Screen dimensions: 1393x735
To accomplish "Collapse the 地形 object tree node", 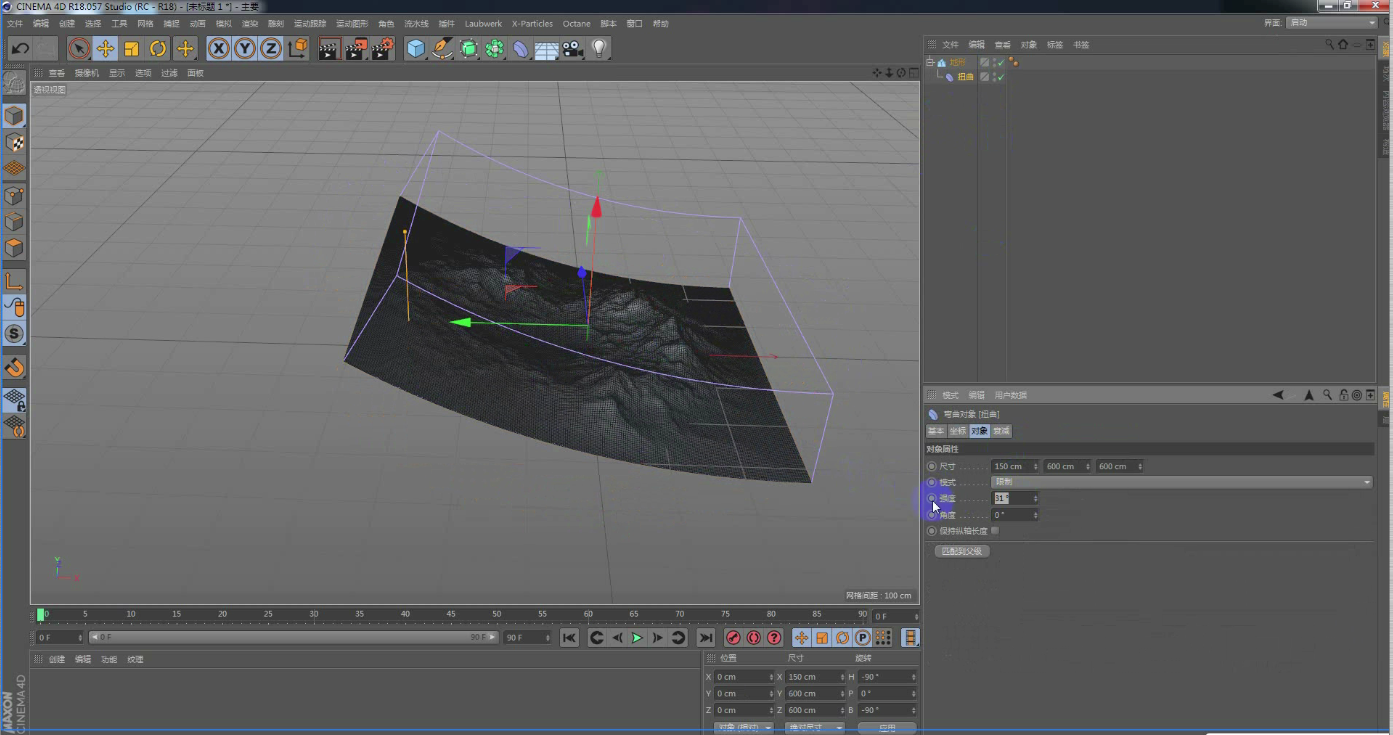I will (930, 62).
